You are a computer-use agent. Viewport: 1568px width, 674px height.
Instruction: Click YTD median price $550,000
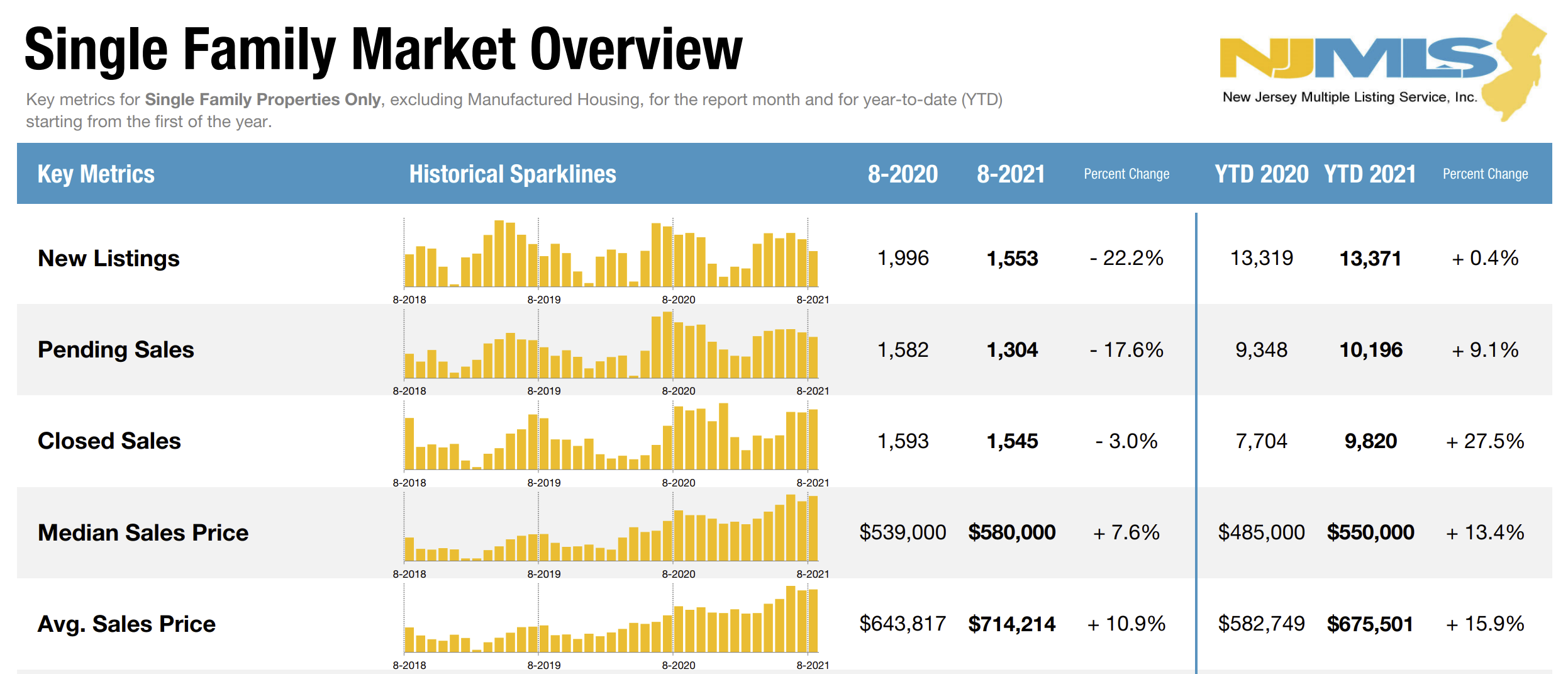(x=1371, y=532)
